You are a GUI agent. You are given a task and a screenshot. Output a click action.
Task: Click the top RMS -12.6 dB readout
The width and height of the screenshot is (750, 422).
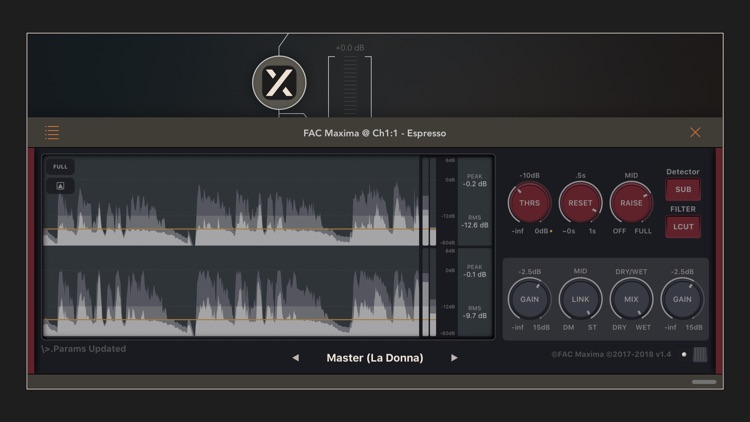pyautogui.click(x=474, y=222)
